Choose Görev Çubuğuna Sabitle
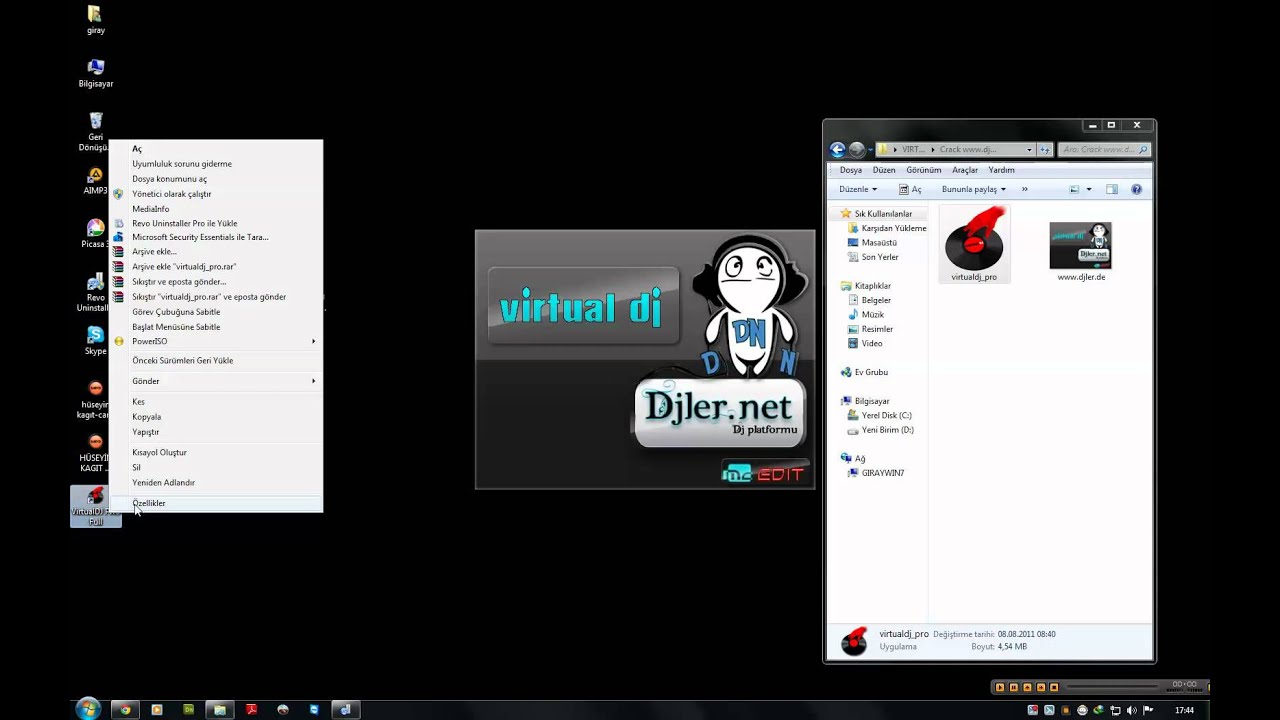The image size is (1280, 720). click(215, 312)
